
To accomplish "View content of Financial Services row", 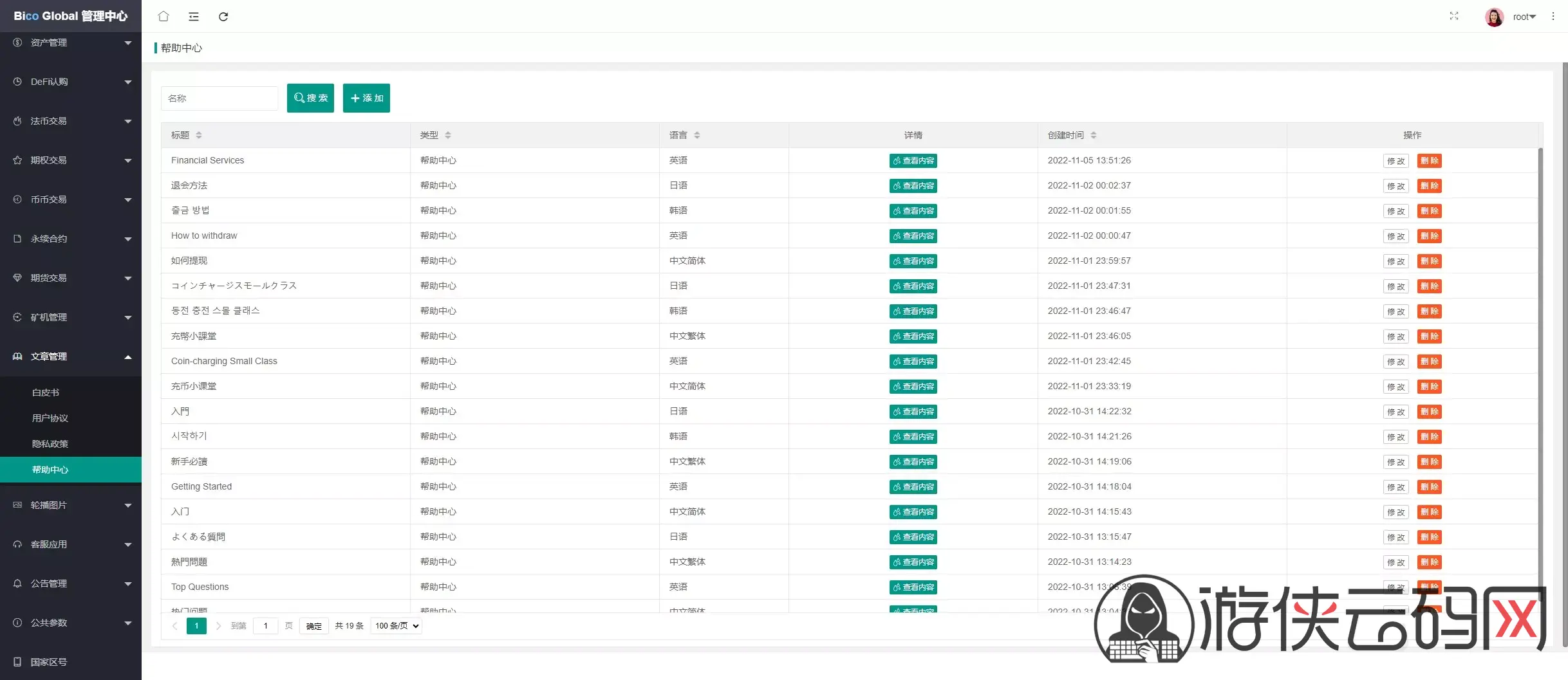I will 913,161.
